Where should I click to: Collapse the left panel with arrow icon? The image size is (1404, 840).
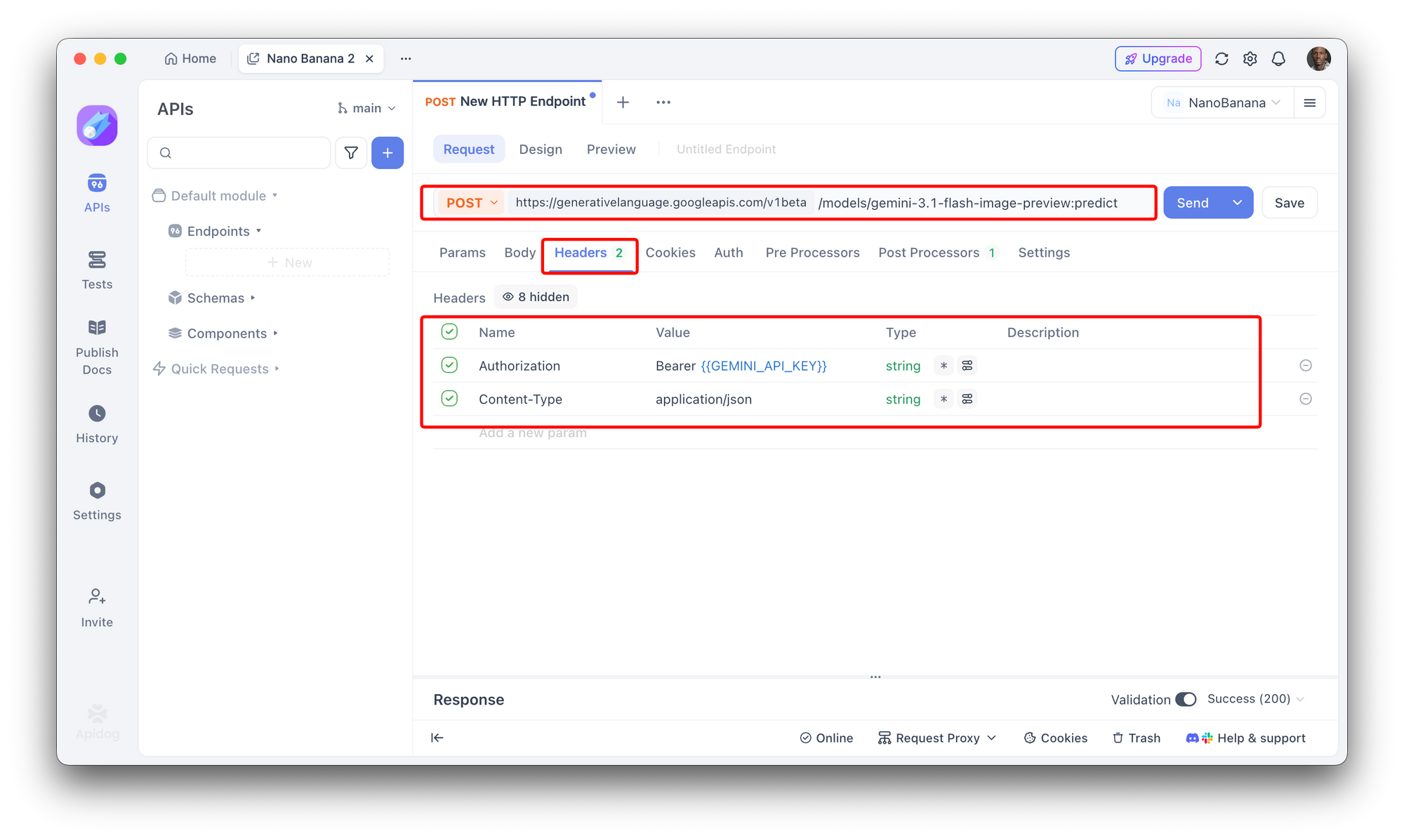pos(437,738)
